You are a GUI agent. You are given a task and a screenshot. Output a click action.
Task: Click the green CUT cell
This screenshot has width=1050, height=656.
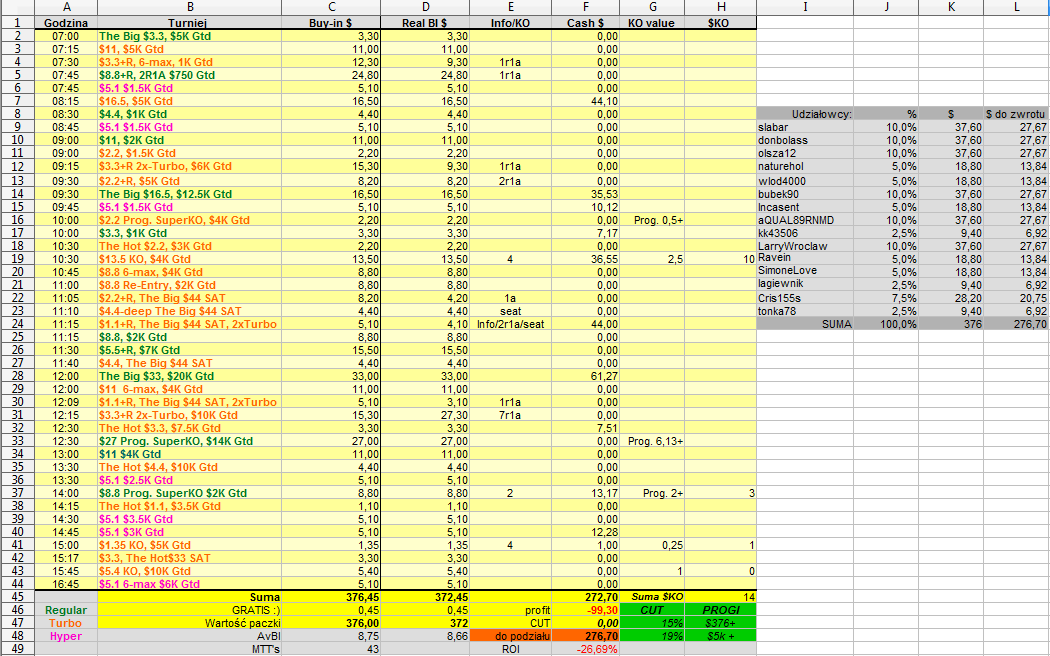point(652,610)
